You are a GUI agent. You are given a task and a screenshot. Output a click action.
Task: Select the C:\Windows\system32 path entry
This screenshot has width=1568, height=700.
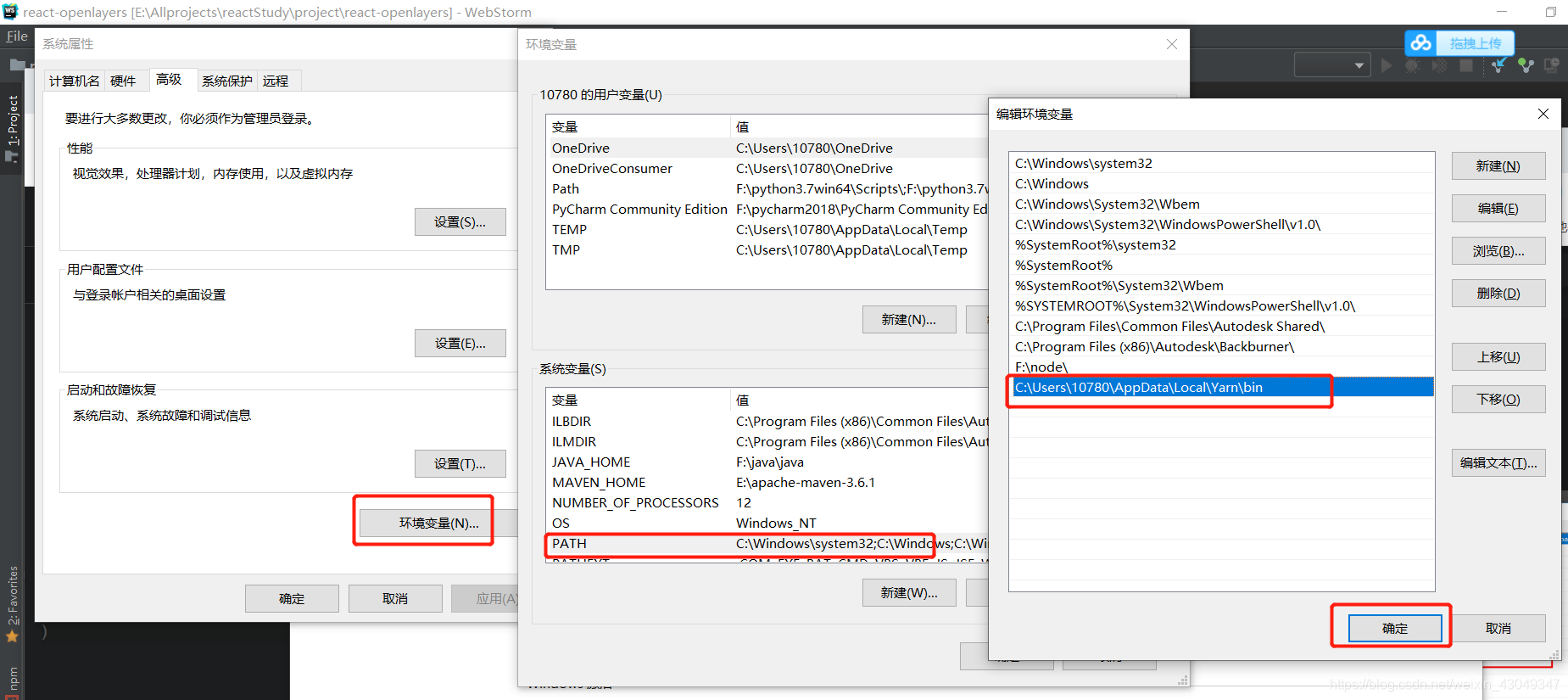(x=1221, y=163)
